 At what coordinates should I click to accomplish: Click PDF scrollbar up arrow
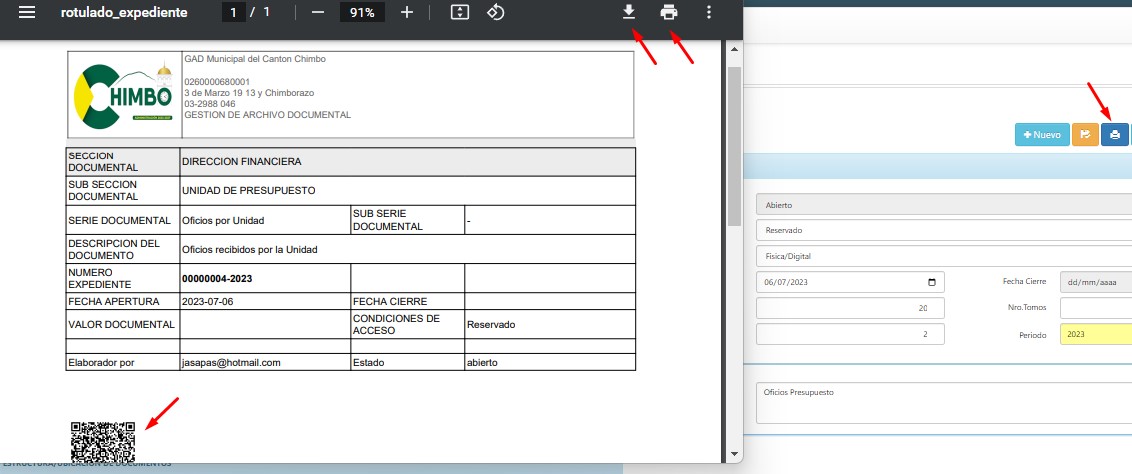735,49
